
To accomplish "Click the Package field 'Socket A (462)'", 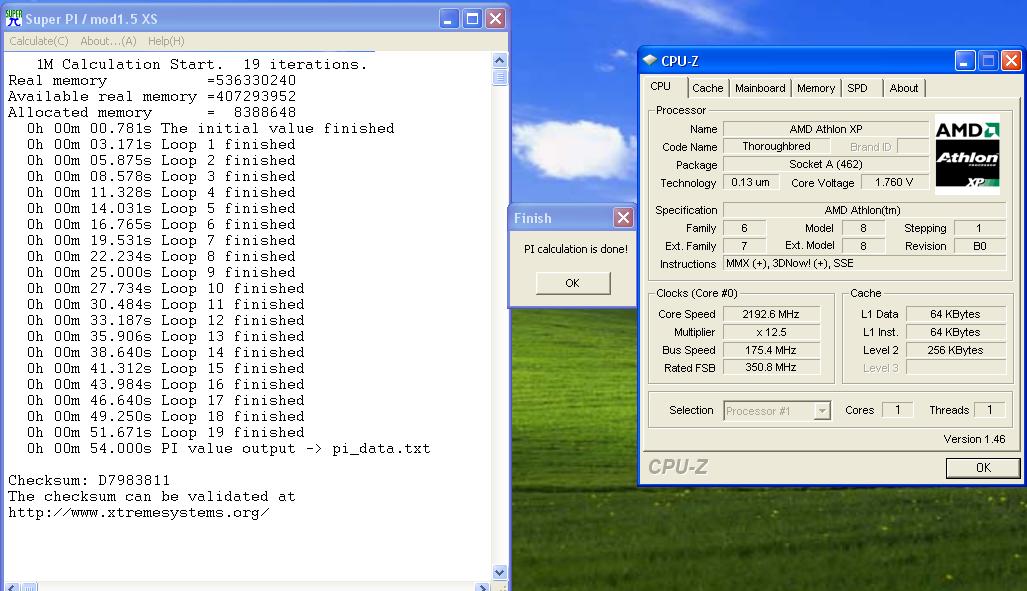I will 826,164.
